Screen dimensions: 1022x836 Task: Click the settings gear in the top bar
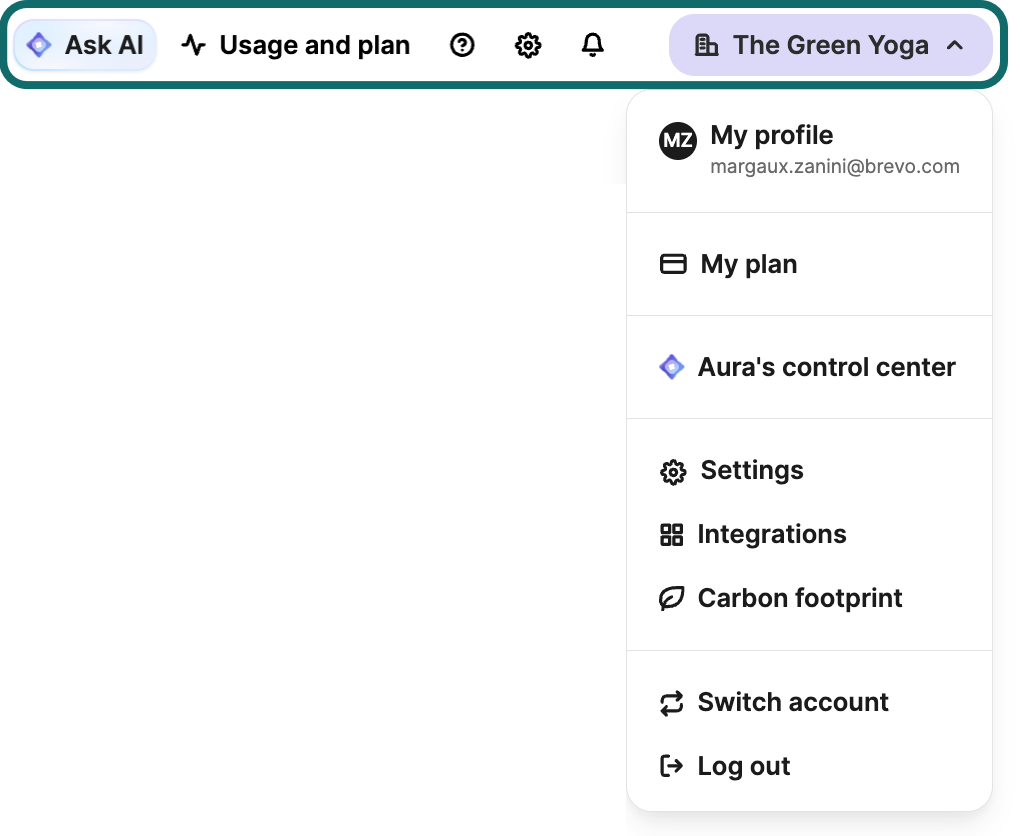pos(527,44)
